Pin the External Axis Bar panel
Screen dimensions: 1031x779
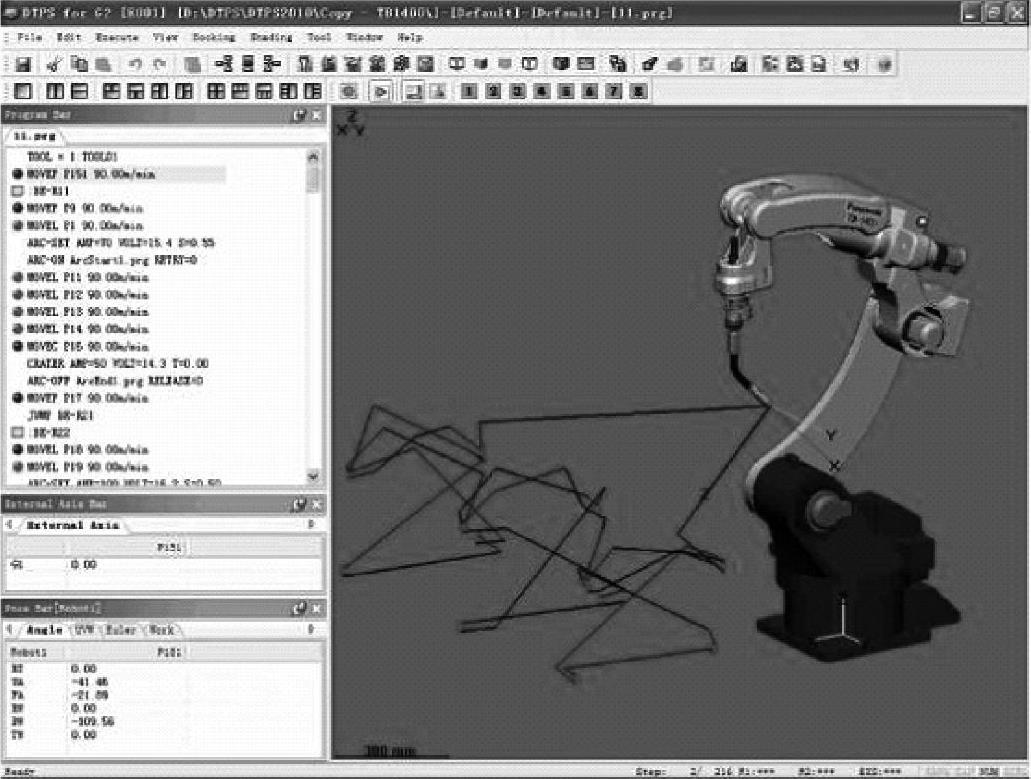pyautogui.click(x=299, y=504)
